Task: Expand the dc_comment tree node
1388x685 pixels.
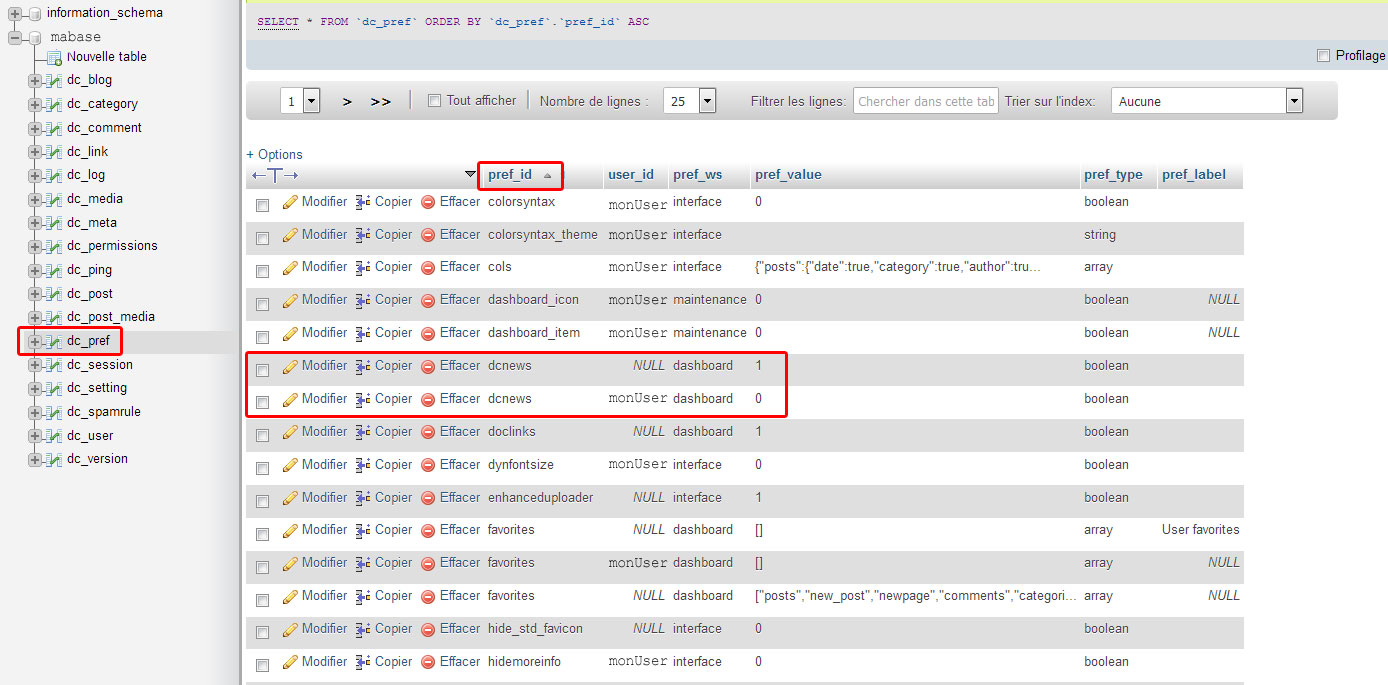Action: coord(35,128)
